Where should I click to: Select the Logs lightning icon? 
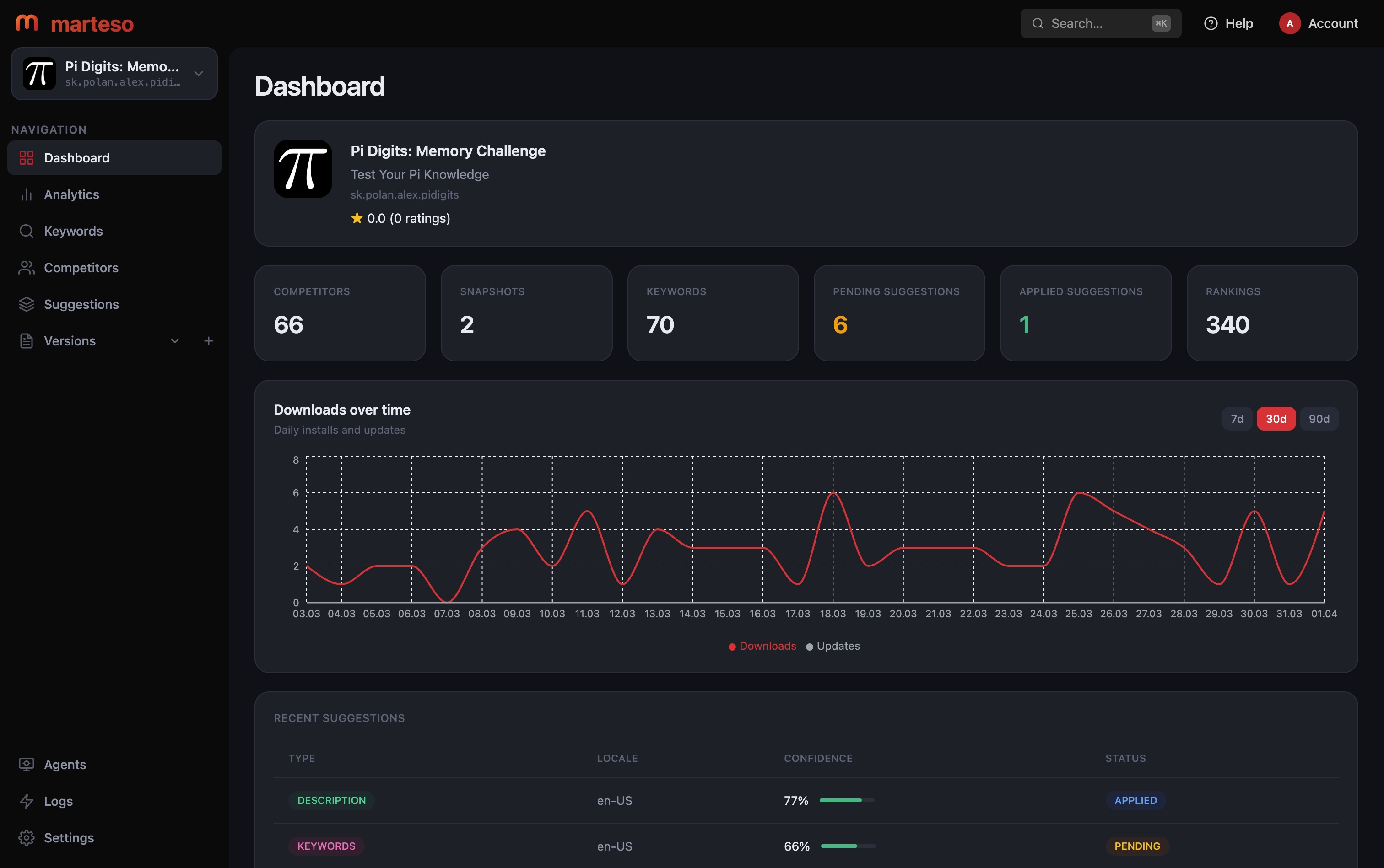click(x=27, y=801)
